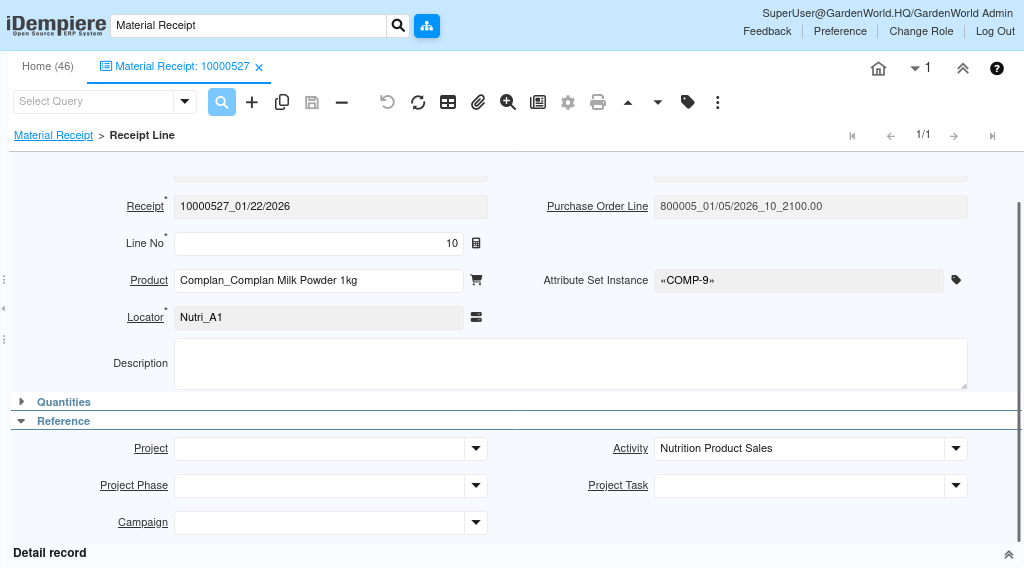Click the Delete record minus icon

coord(342,102)
